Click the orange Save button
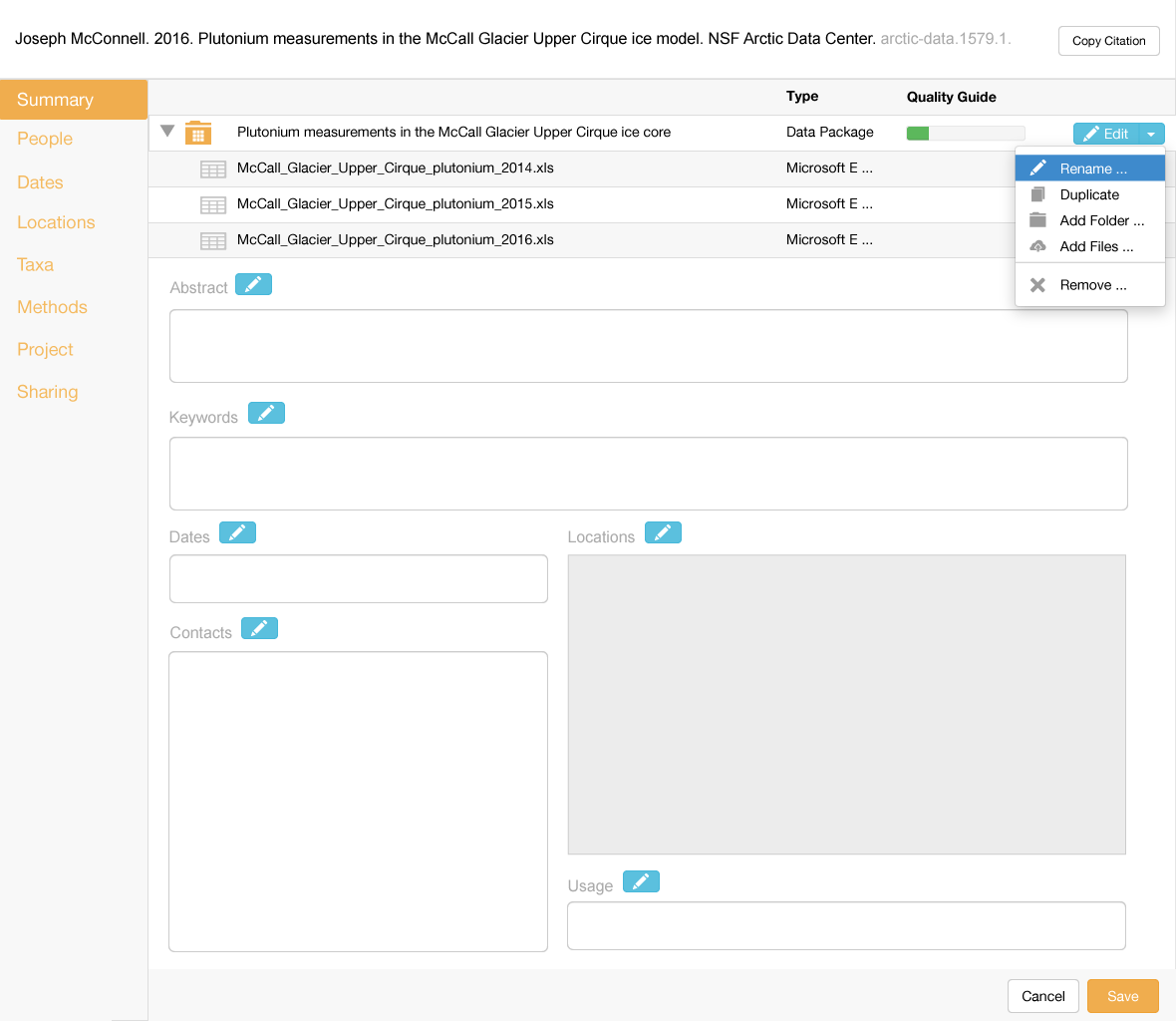Screen dimensions: 1176x1021 point(1122,996)
